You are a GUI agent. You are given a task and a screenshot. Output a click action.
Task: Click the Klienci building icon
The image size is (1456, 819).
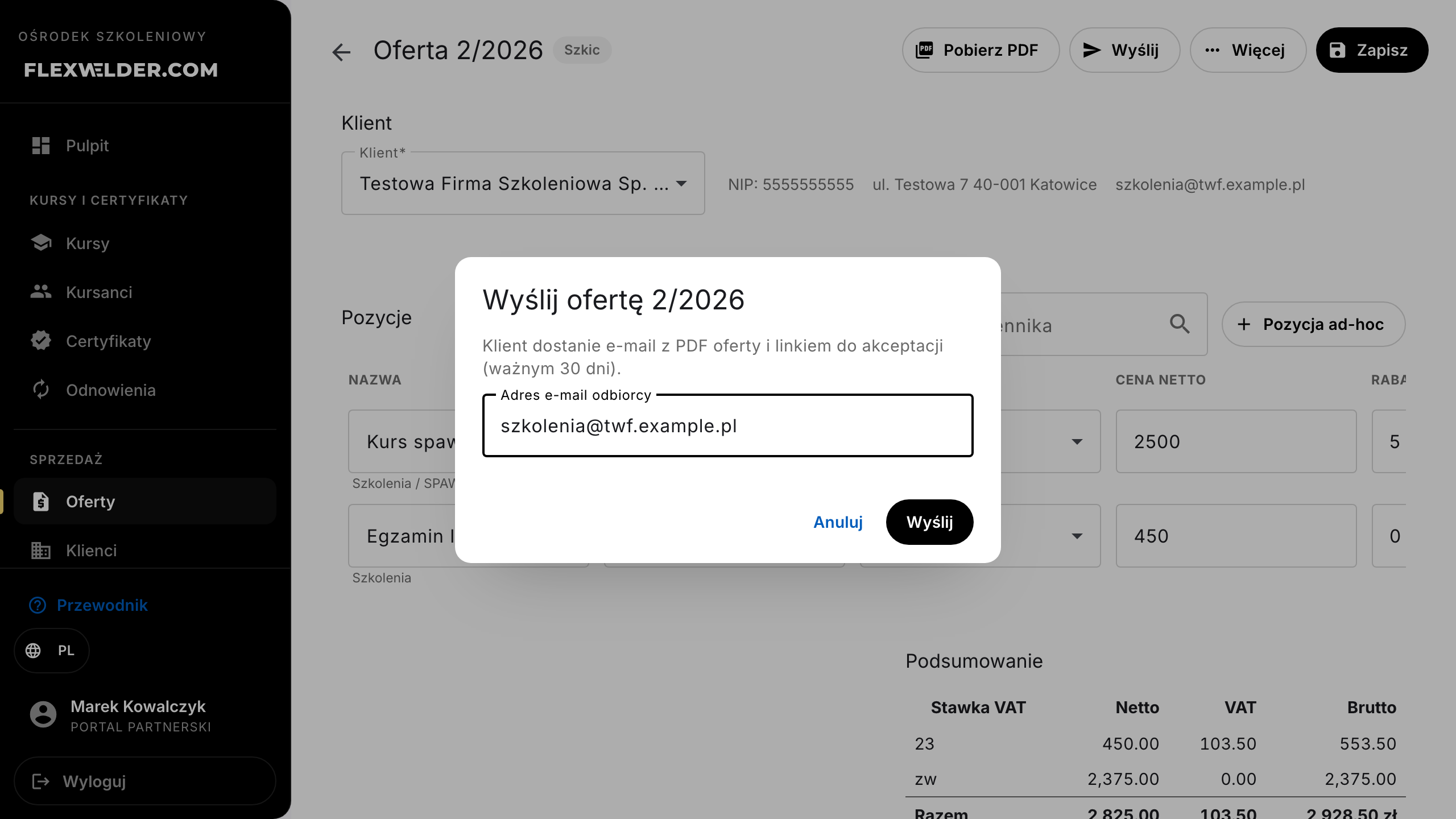[x=41, y=550]
